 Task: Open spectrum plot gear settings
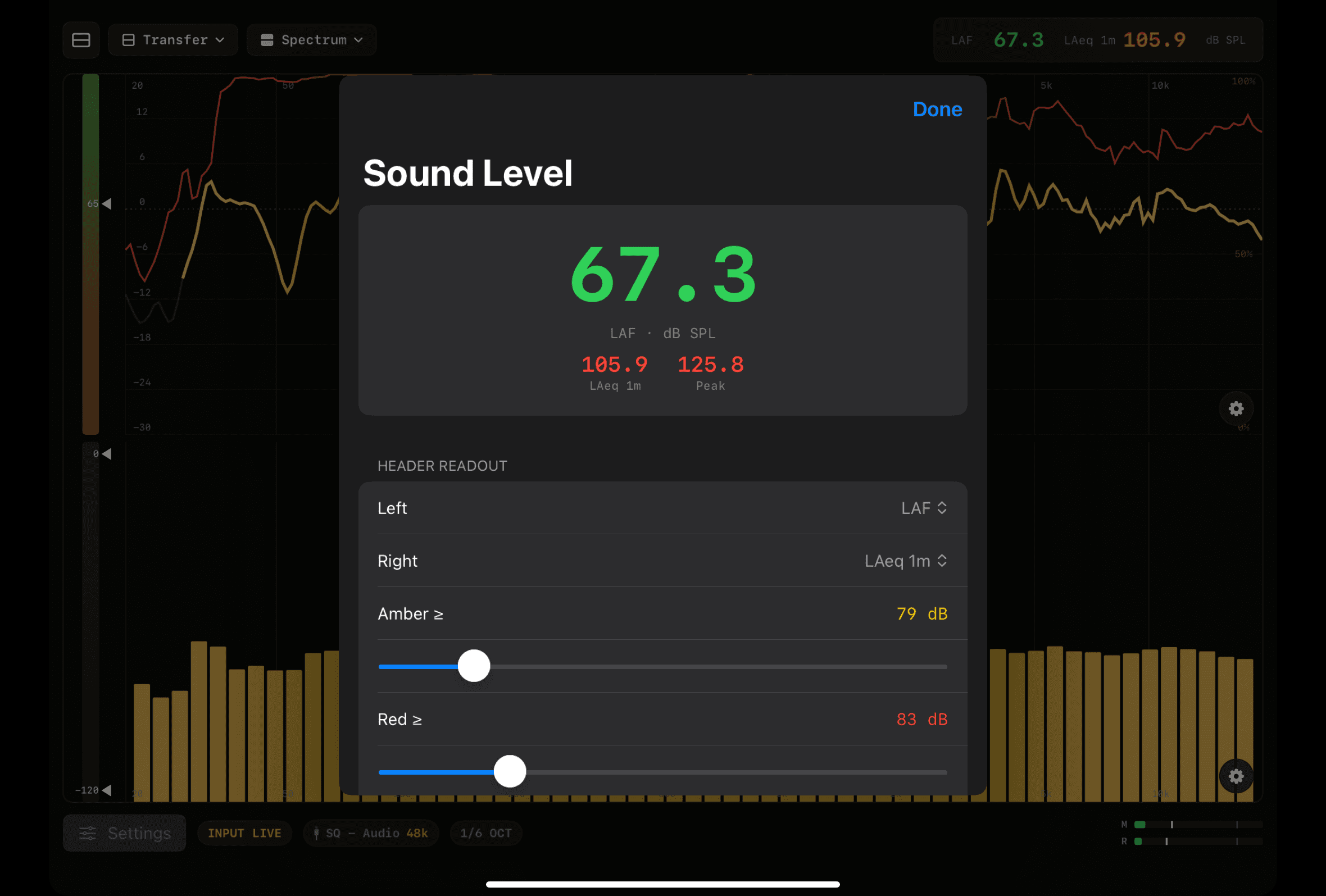click(x=1236, y=776)
